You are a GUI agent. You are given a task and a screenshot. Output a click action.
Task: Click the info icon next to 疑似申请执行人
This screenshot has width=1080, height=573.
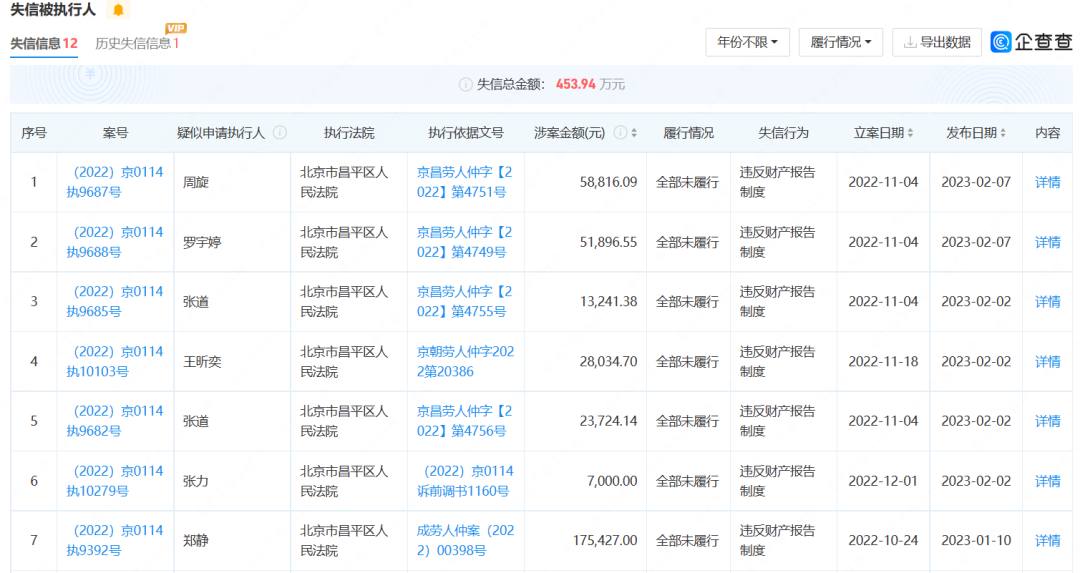coord(280,133)
